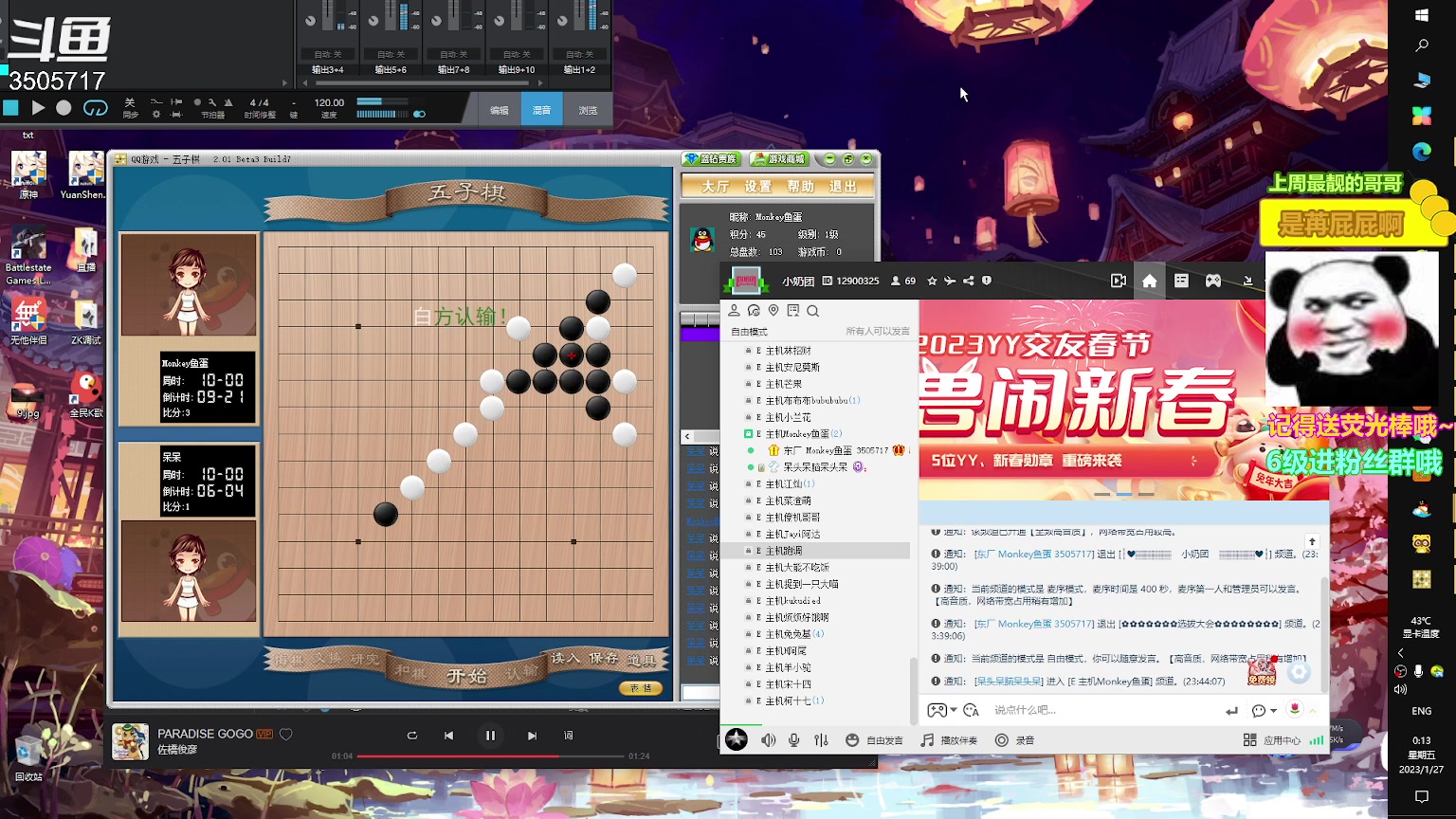Open the emoji picker dropdown beside chat input
This screenshot has width=1456, height=819.
click(x=1261, y=710)
